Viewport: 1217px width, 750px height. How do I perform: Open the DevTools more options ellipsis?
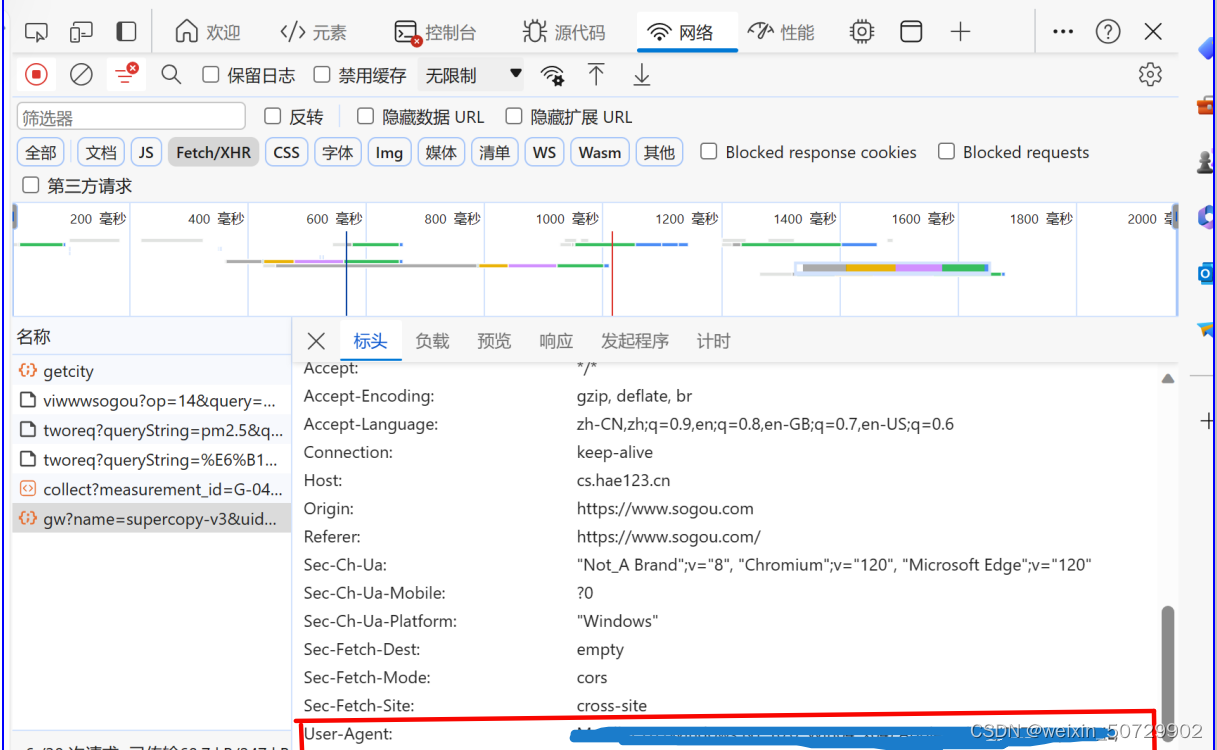pos(1063,32)
